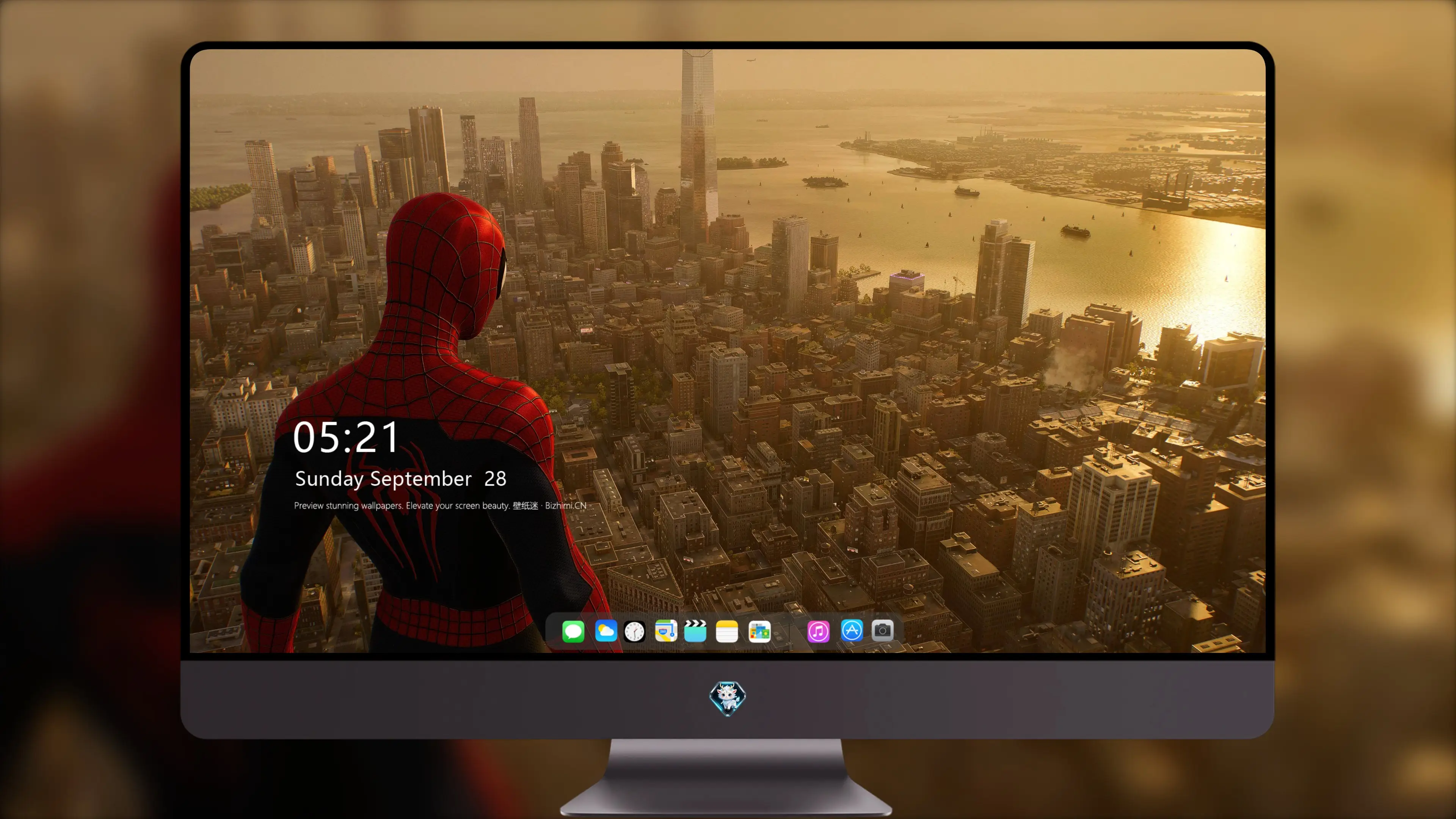Image resolution: width=1456 pixels, height=819 pixels.
Task: Open the App Store in the dock
Action: click(852, 631)
